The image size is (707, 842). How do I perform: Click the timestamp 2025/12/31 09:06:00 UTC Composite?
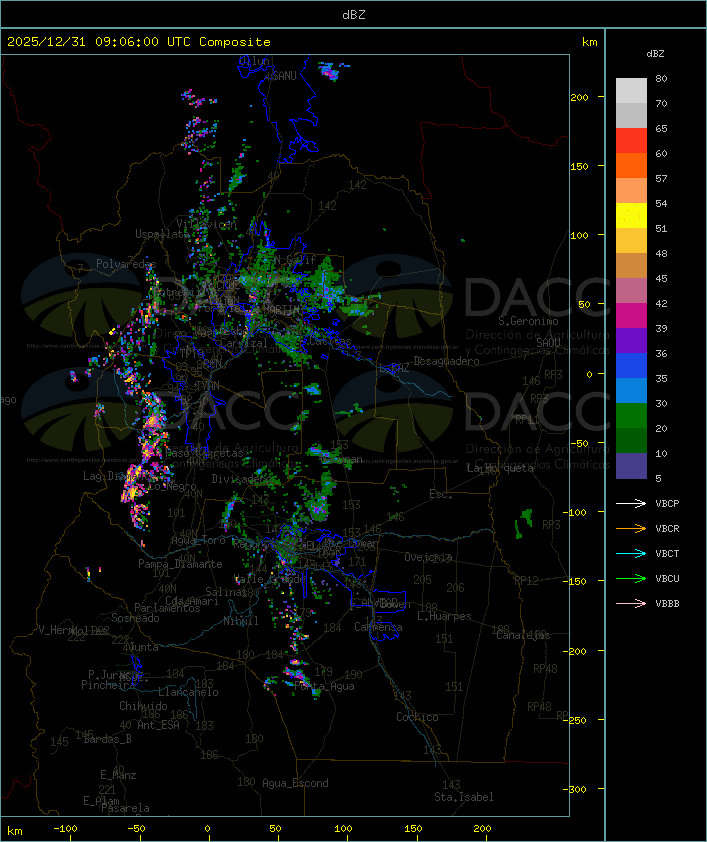tap(139, 42)
